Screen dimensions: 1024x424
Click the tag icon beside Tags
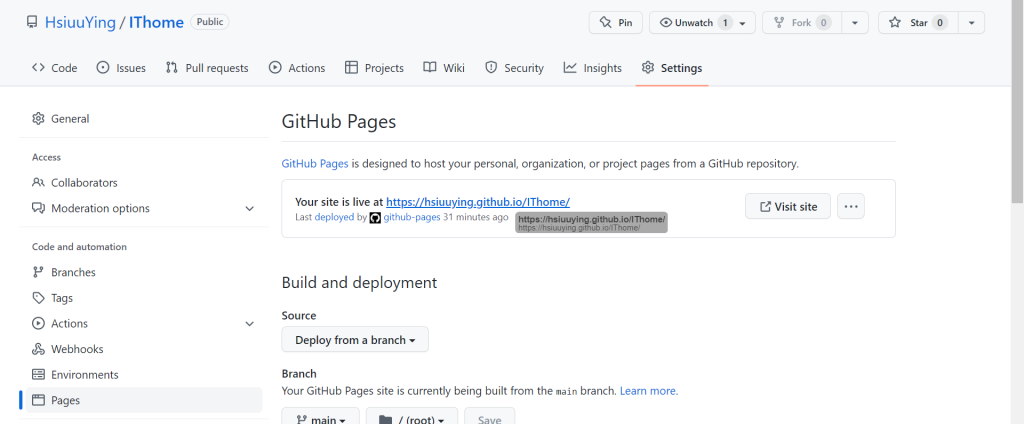[x=38, y=298]
